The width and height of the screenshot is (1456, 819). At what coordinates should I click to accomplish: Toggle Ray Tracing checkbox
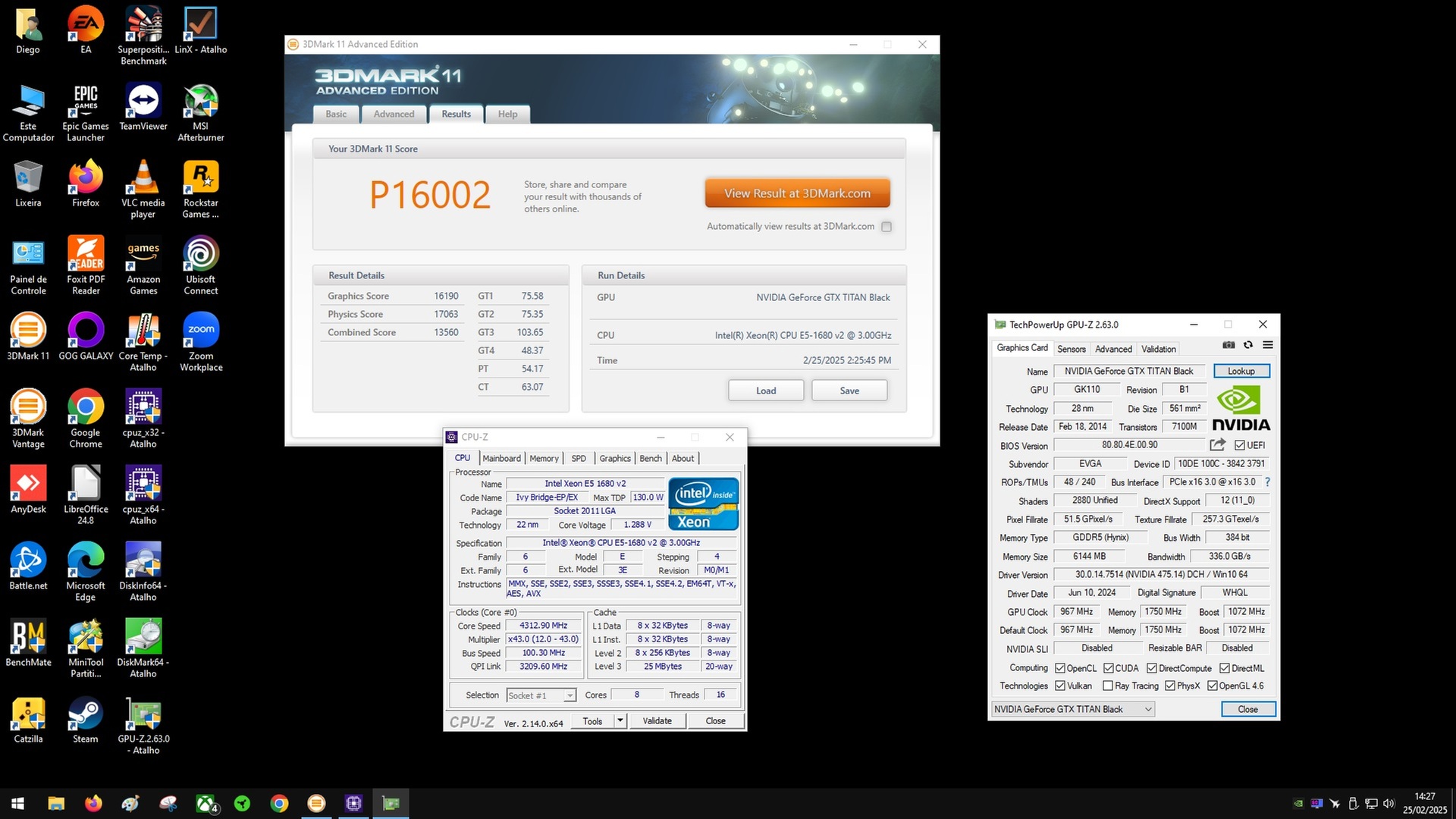tap(1108, 686)
